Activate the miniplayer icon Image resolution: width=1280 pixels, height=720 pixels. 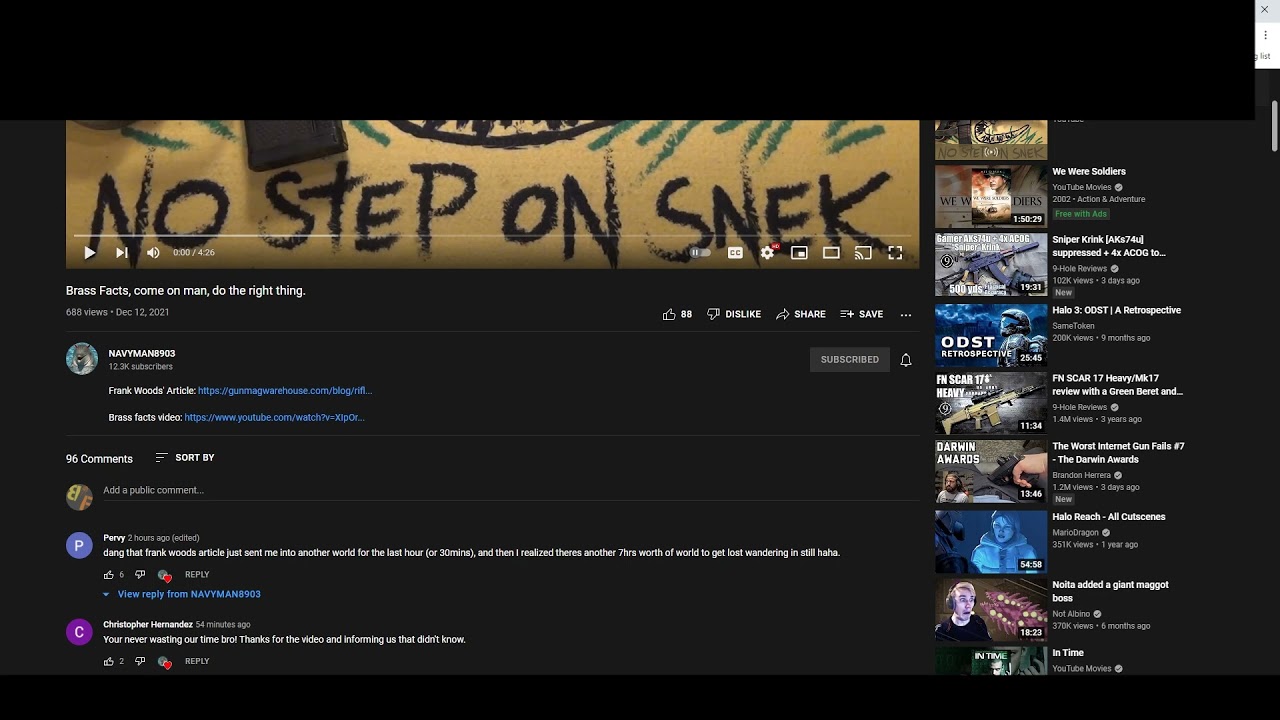(x=799, y=253)
